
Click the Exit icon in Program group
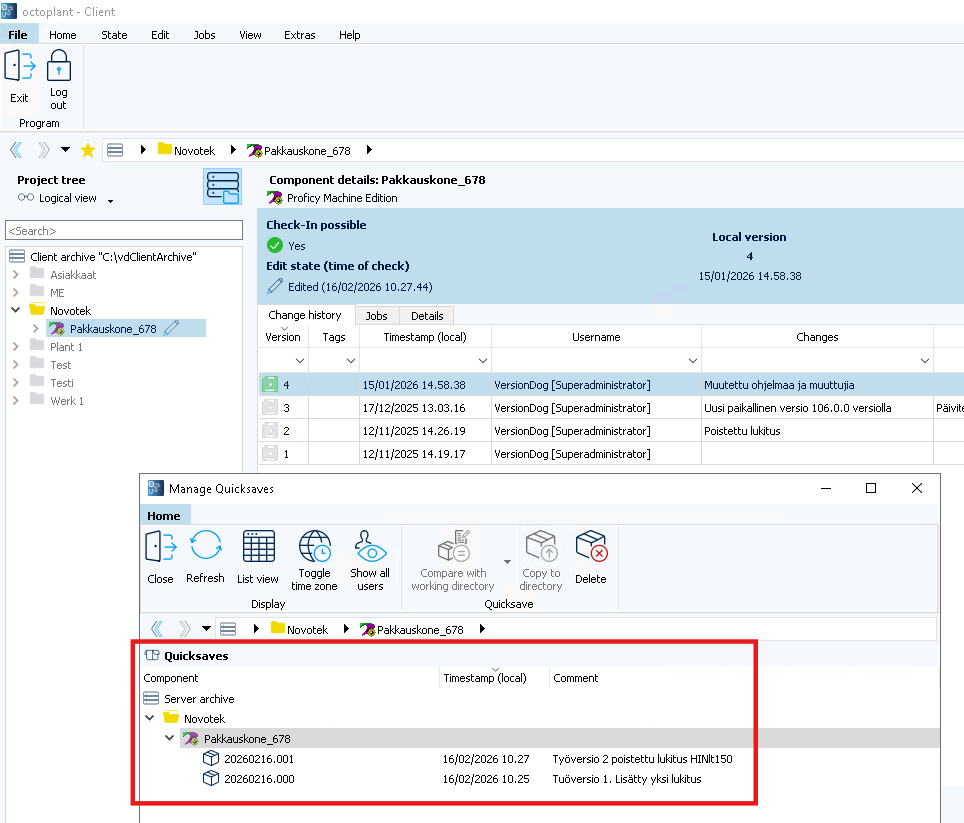click(19, 67)
